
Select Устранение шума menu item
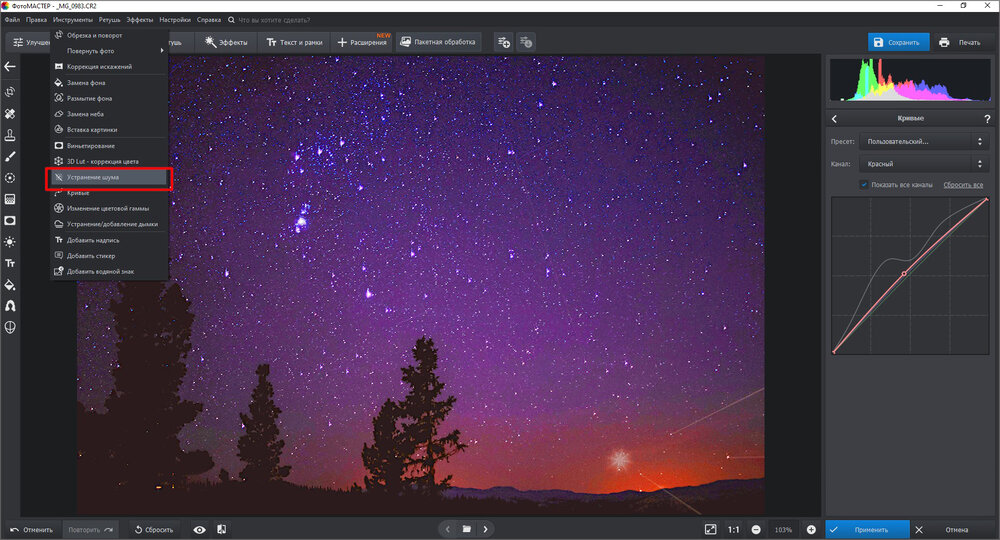[110, 177]
